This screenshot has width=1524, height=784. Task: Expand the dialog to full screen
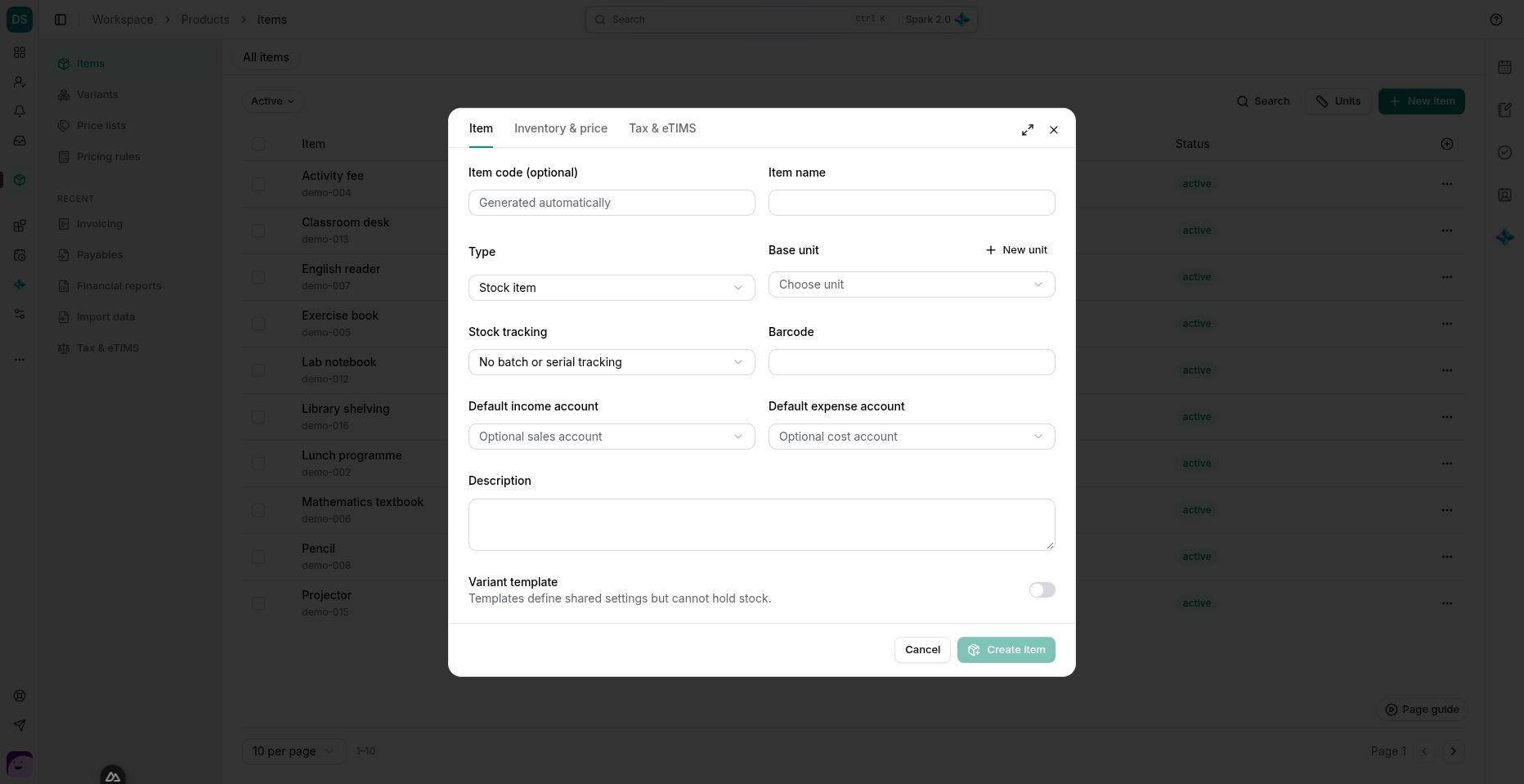point(1028,130)
